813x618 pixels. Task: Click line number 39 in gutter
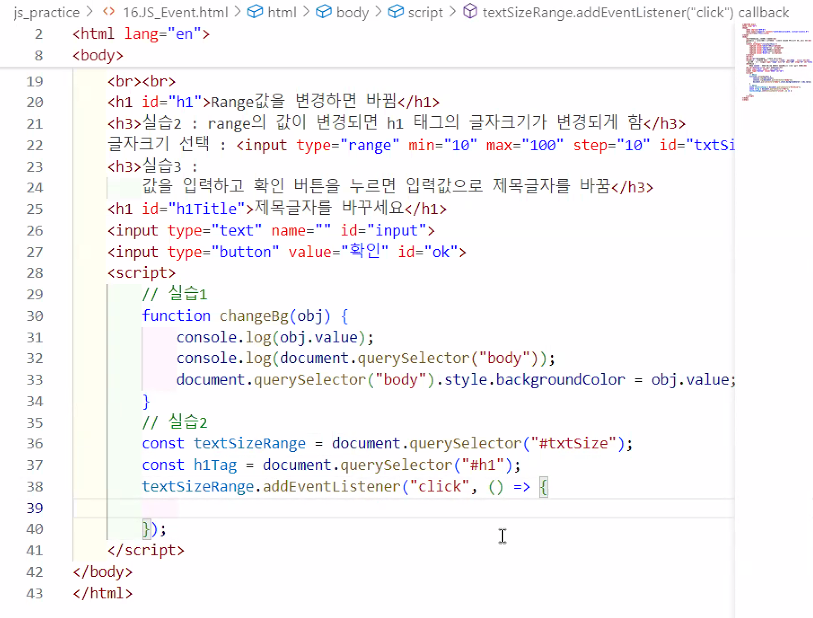coord(35,508)
